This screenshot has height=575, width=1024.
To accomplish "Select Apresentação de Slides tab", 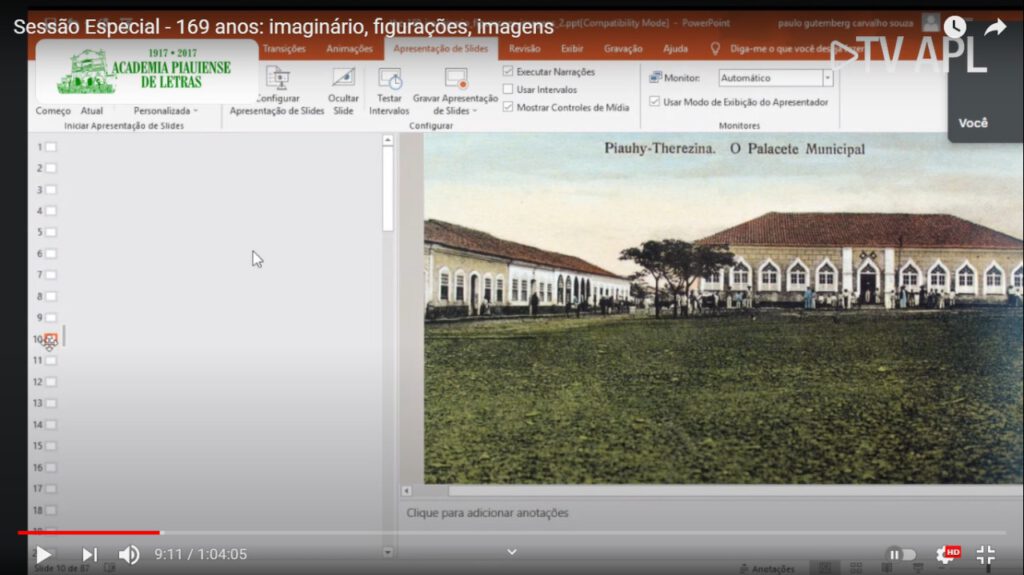I will pos(441,48).
